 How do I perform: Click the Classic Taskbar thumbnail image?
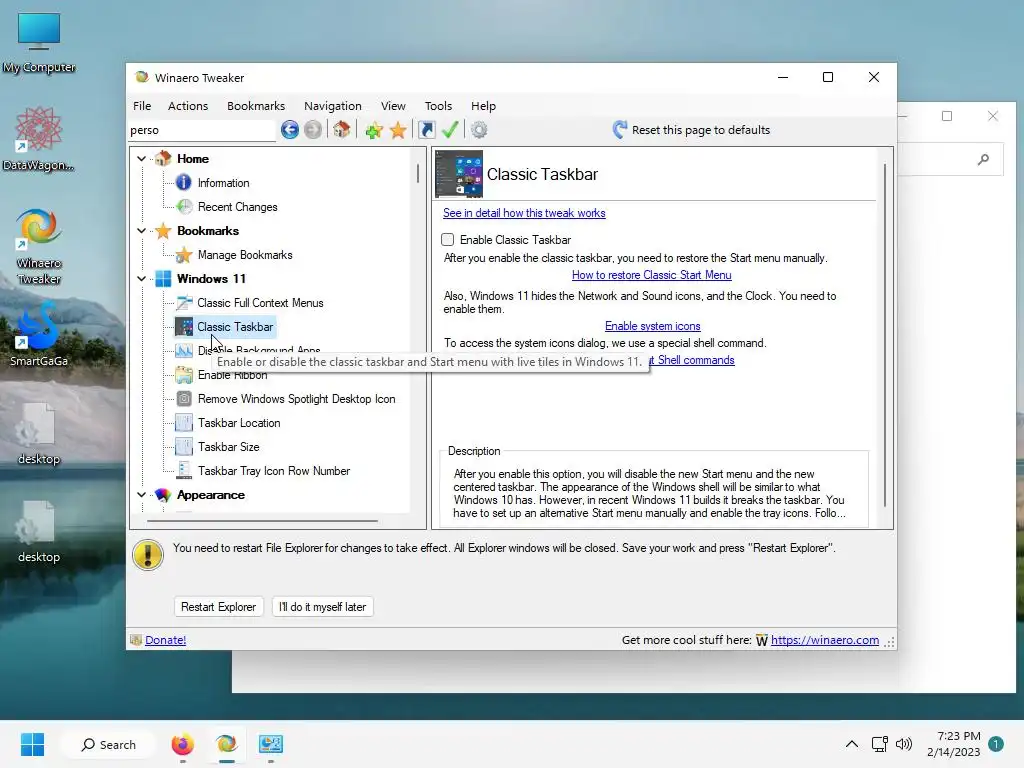pyautogui.click(x=459, y=174)
